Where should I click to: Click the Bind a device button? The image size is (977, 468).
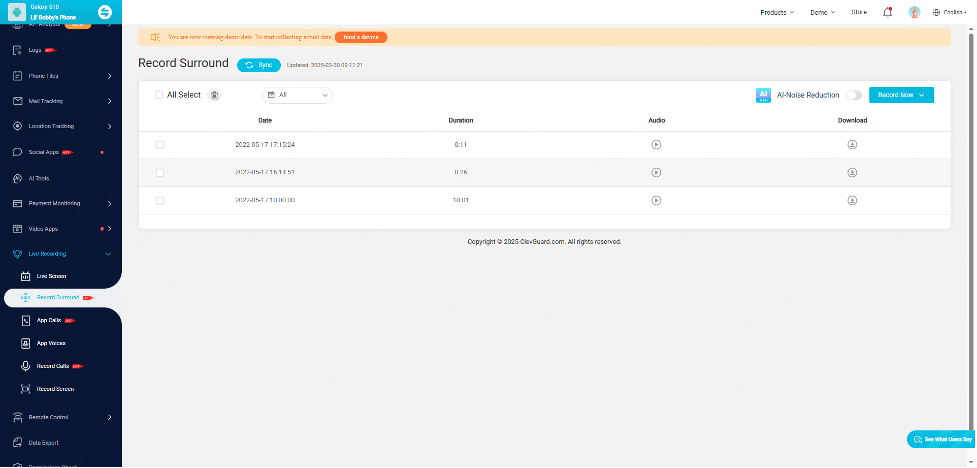click(x=360, y=37)
